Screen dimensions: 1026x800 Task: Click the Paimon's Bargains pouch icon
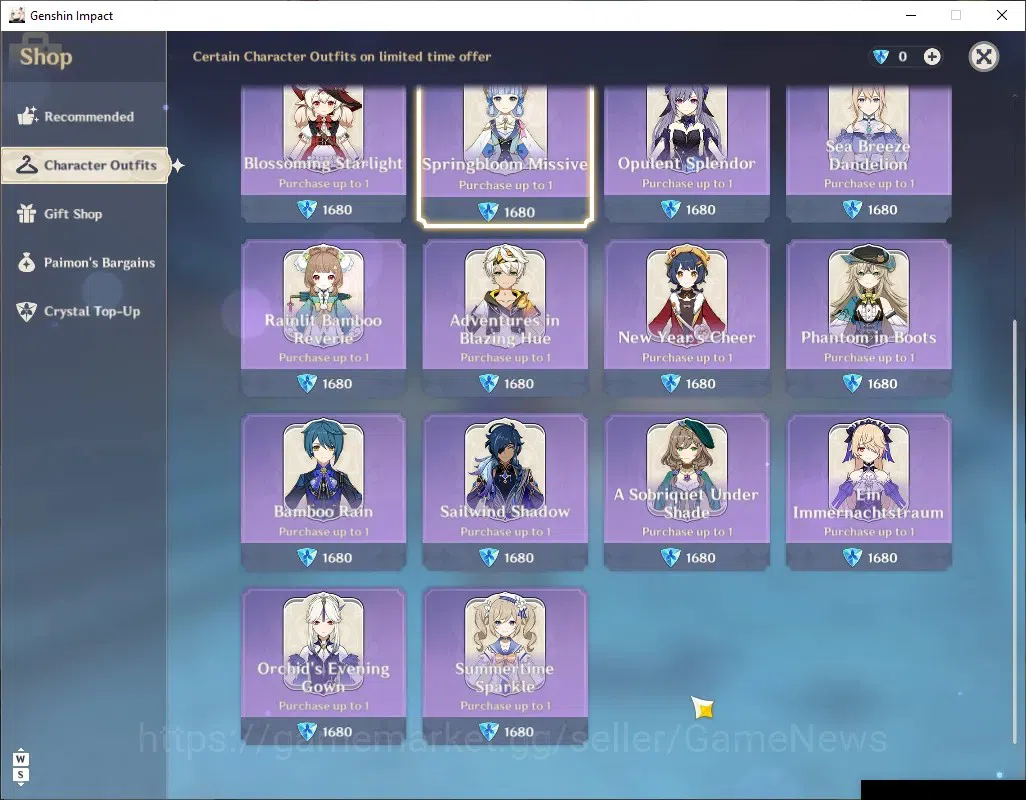coord(26,262)
